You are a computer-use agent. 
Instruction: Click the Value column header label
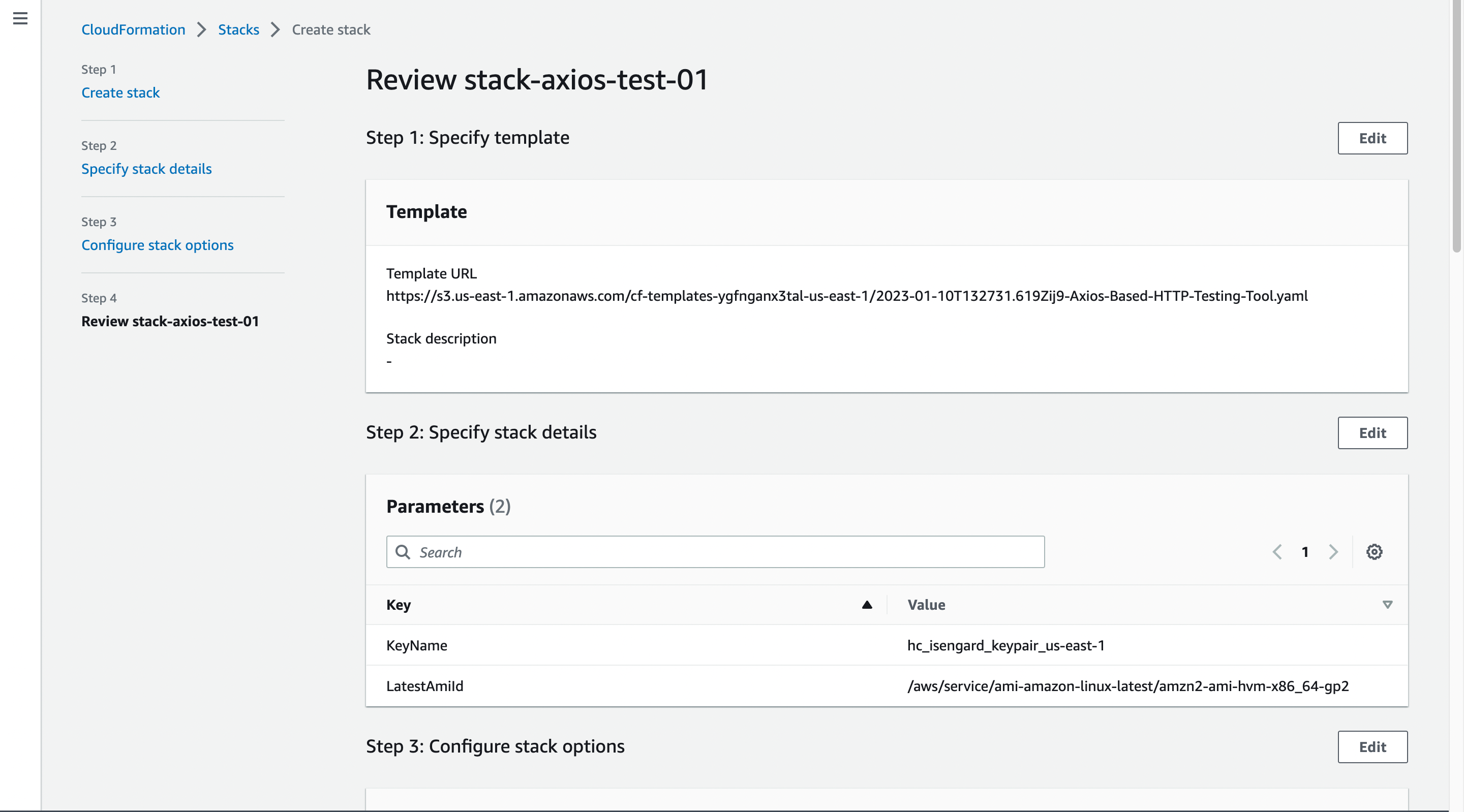[x=926, y=605]
